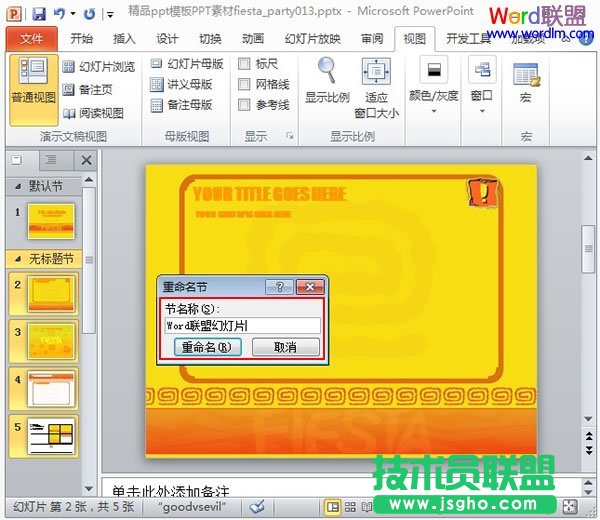
Task: Switch to slides thumbnail pane tab
Action: point(17,160)
